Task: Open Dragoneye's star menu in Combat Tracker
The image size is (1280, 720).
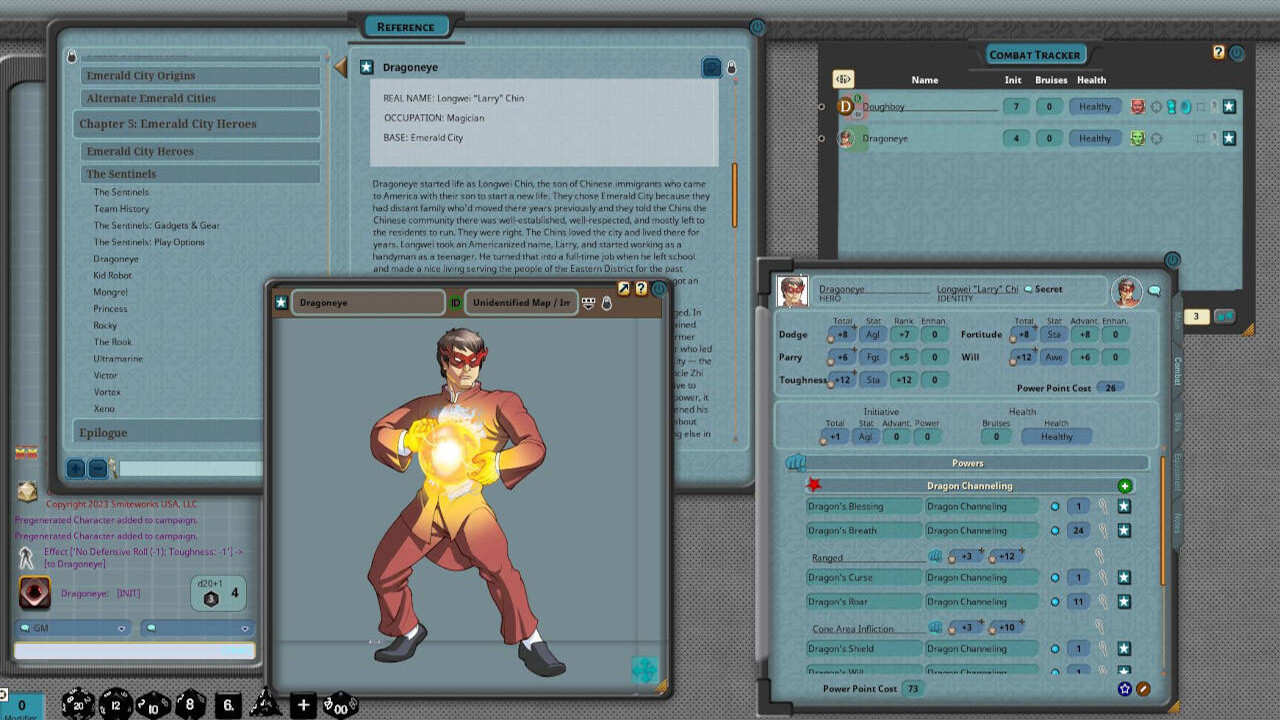Action: click(x=1229, y=138)
